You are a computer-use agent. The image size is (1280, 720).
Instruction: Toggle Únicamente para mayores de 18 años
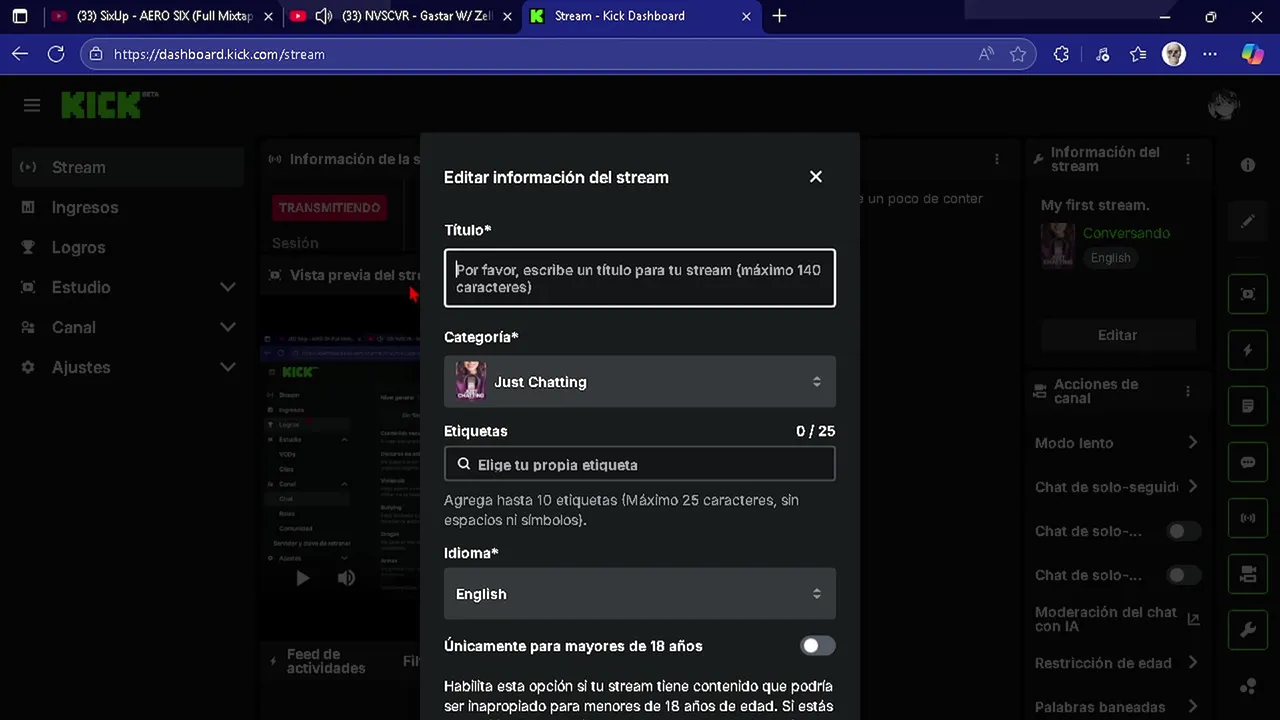817,646
